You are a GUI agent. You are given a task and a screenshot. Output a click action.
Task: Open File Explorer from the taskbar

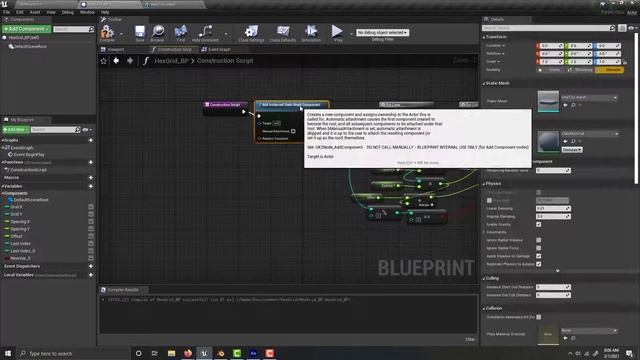[171, 353]
